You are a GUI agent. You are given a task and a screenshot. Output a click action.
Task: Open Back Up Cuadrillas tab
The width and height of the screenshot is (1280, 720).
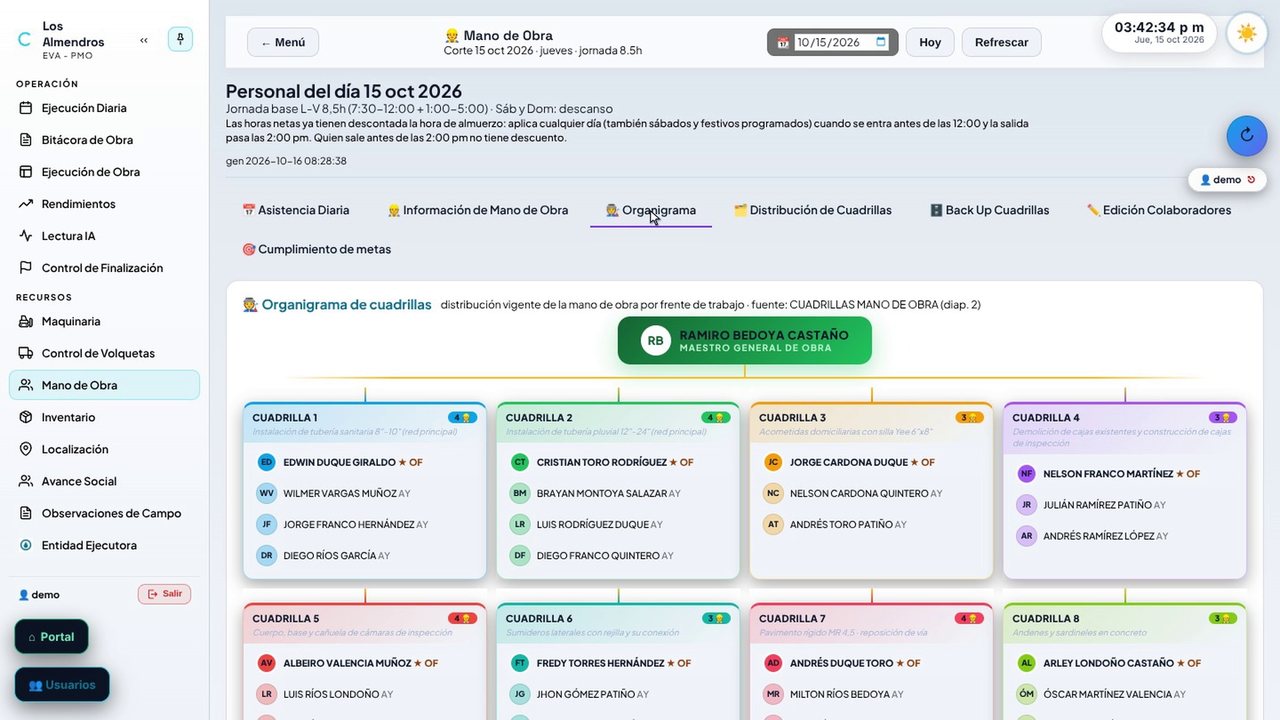[x=990, y=210]
